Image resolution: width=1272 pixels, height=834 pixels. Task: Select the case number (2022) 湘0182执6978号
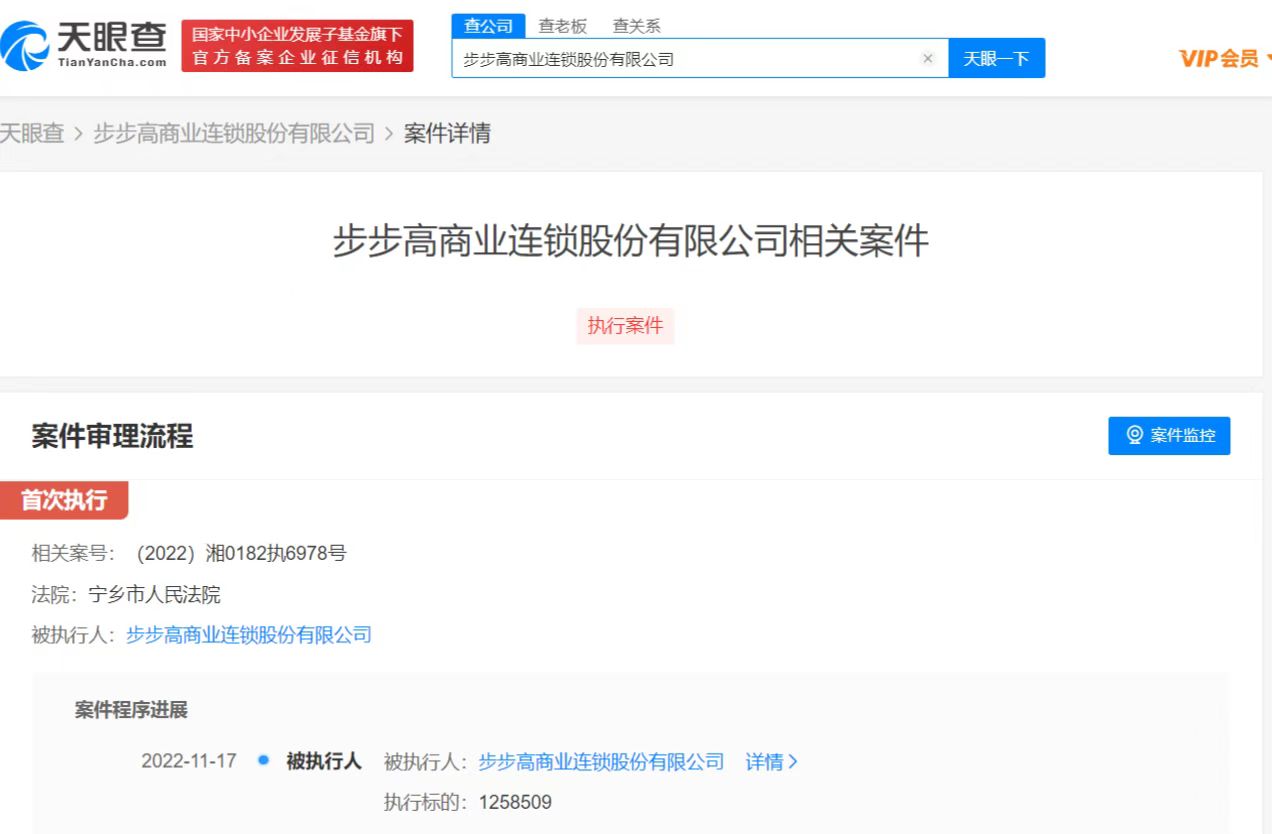[x=241, y=553]
